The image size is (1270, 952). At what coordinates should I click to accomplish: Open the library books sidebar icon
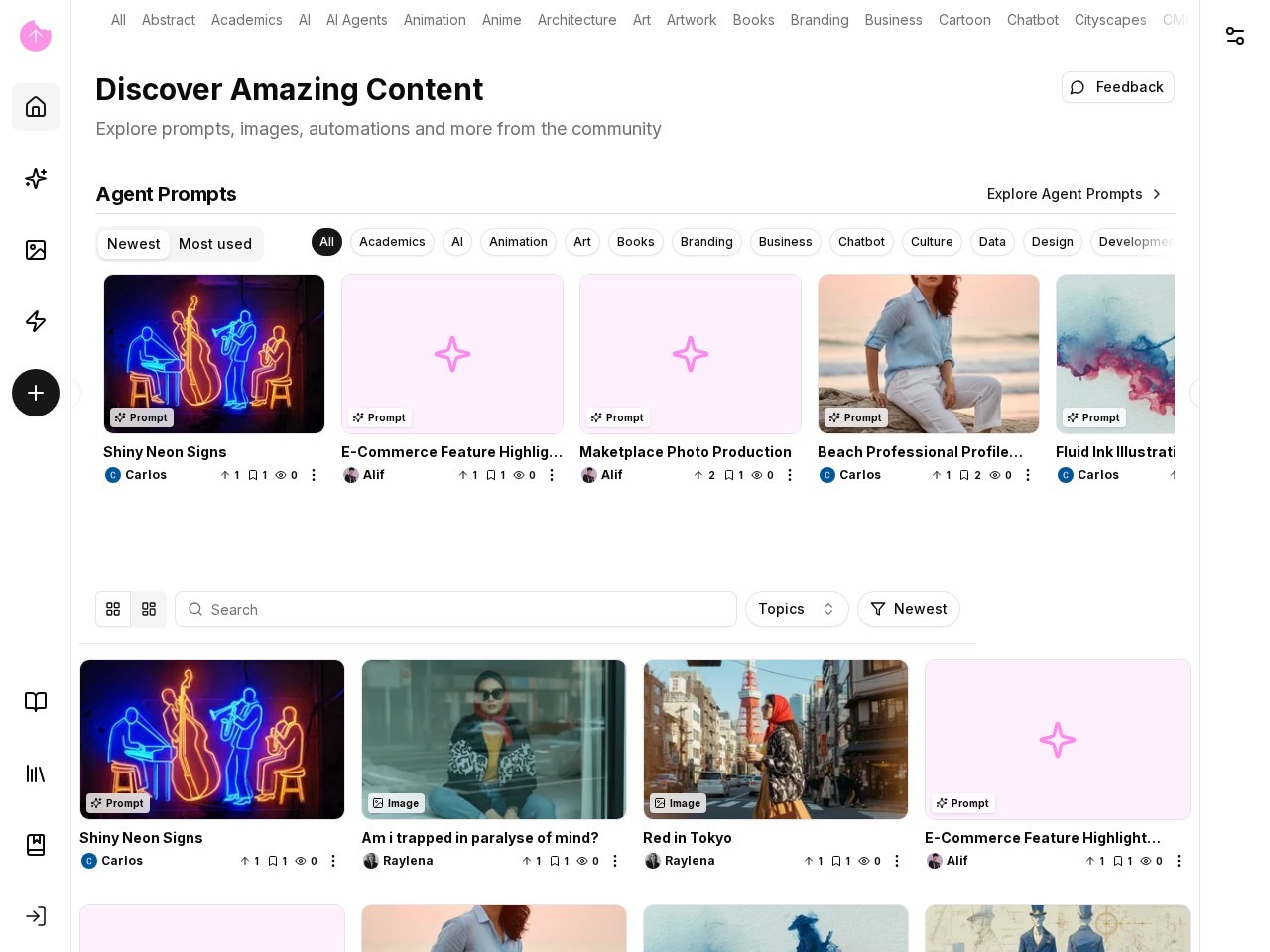pos(36,773)
